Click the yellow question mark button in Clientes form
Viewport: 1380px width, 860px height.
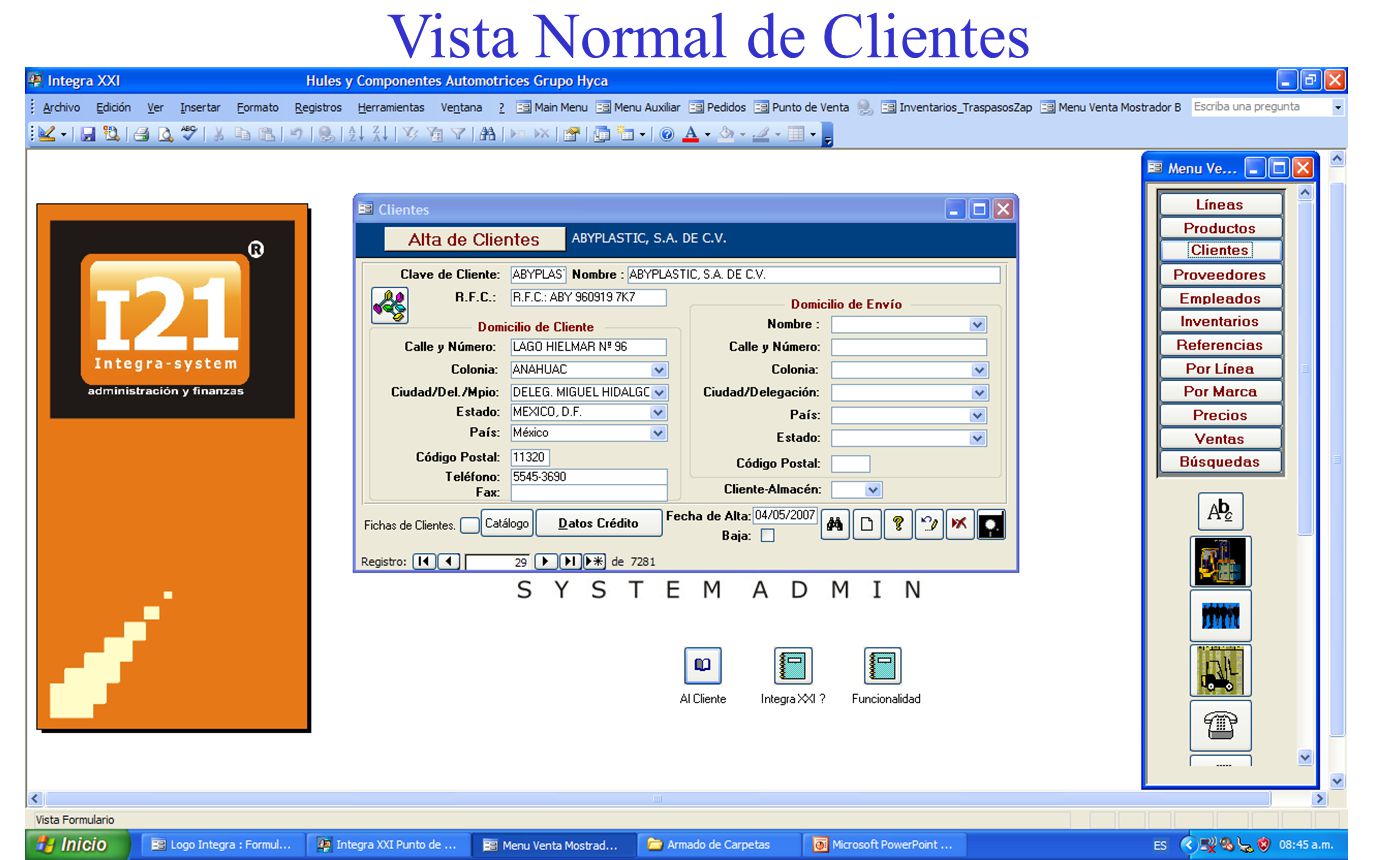tap(898, 524)
